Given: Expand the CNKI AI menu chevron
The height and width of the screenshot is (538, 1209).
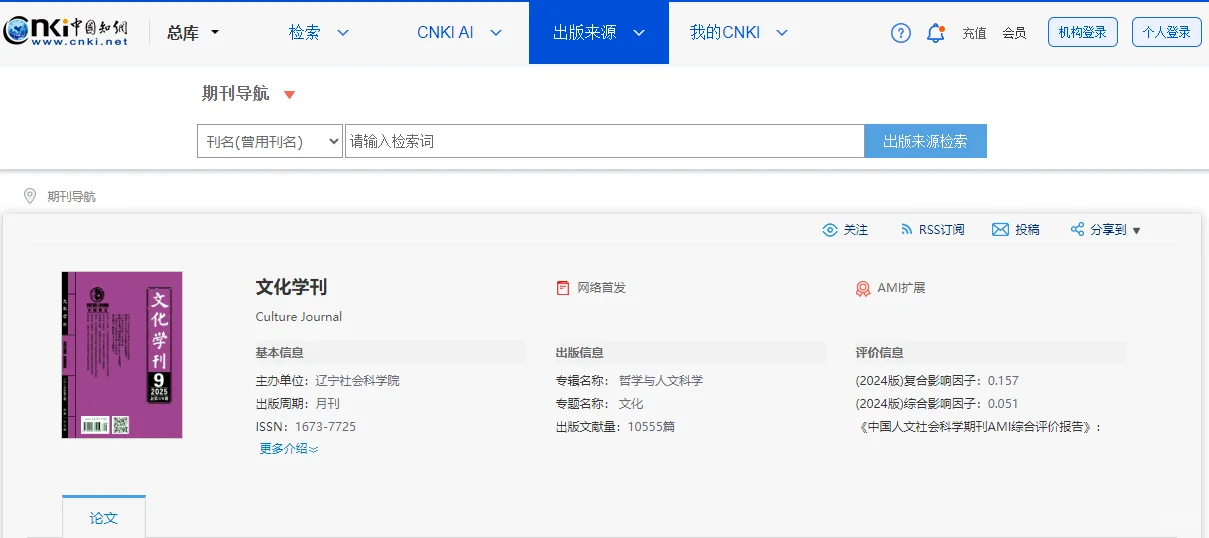Looking at the screenshot, I should pos(496,33).
